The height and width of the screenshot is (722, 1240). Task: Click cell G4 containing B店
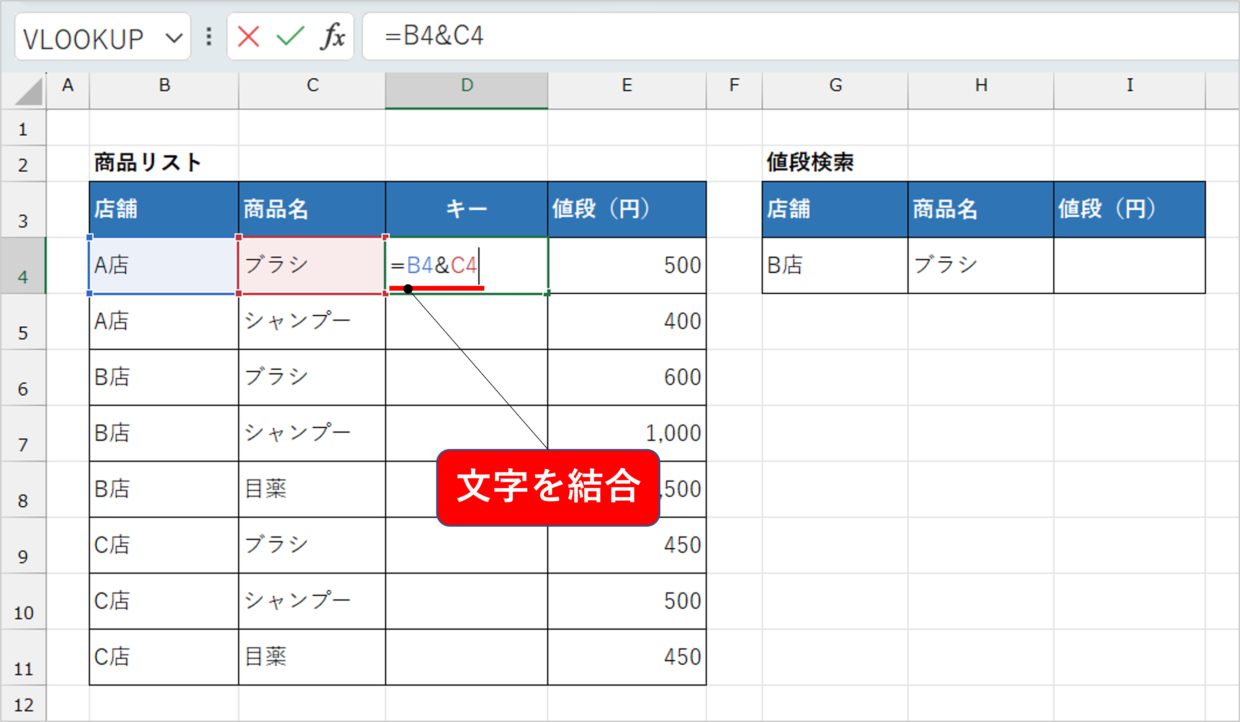[x=835, y=265]
